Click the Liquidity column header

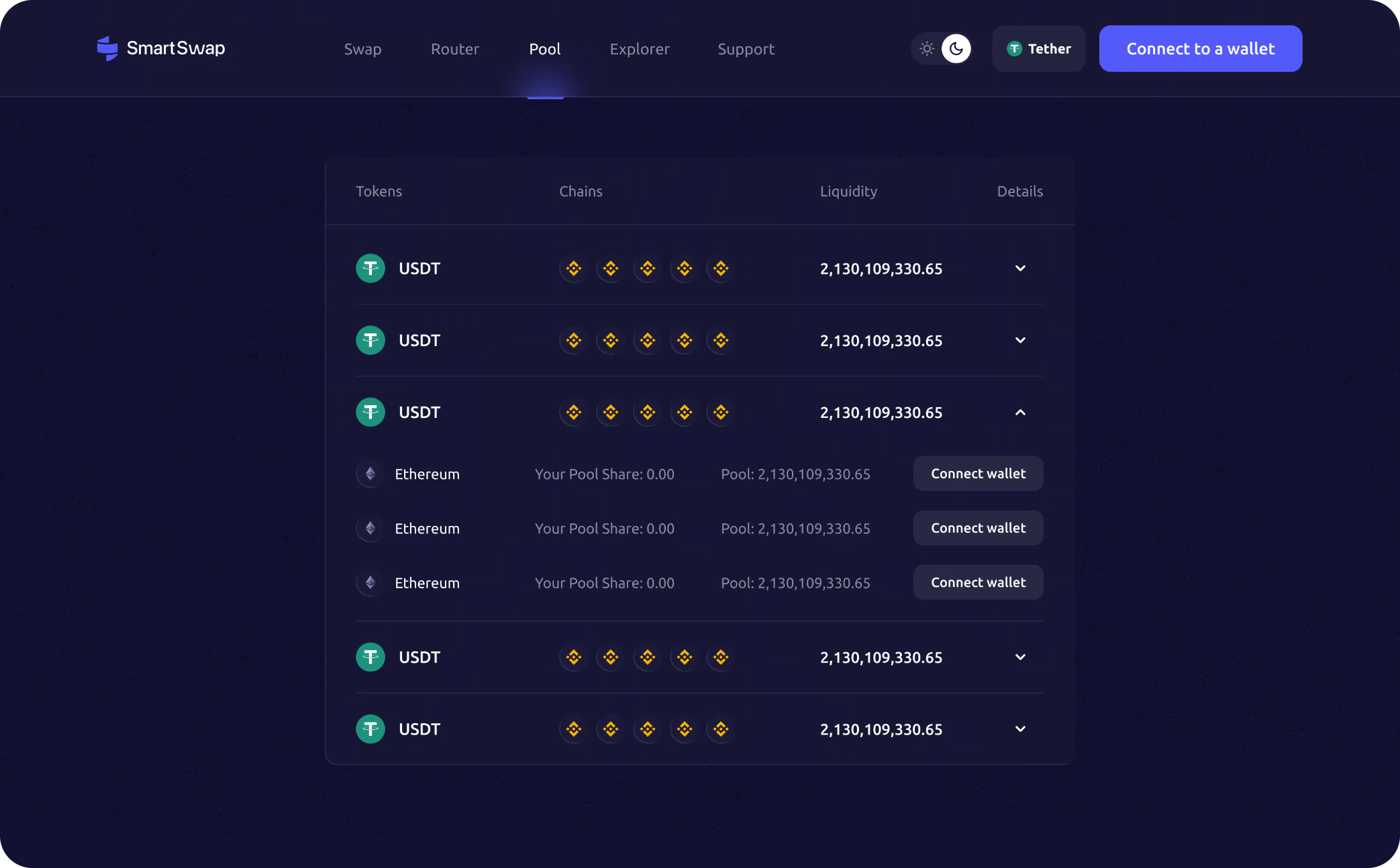(848, 191)
